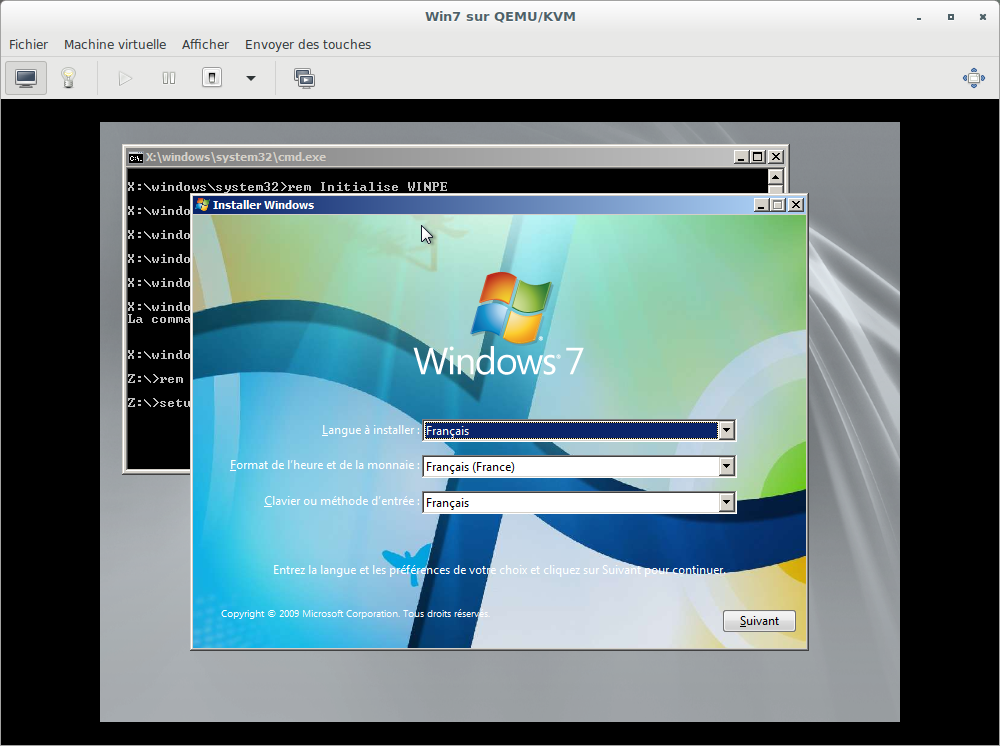Toggle fullscreen mode icon at toolbar right

point(974,78)
